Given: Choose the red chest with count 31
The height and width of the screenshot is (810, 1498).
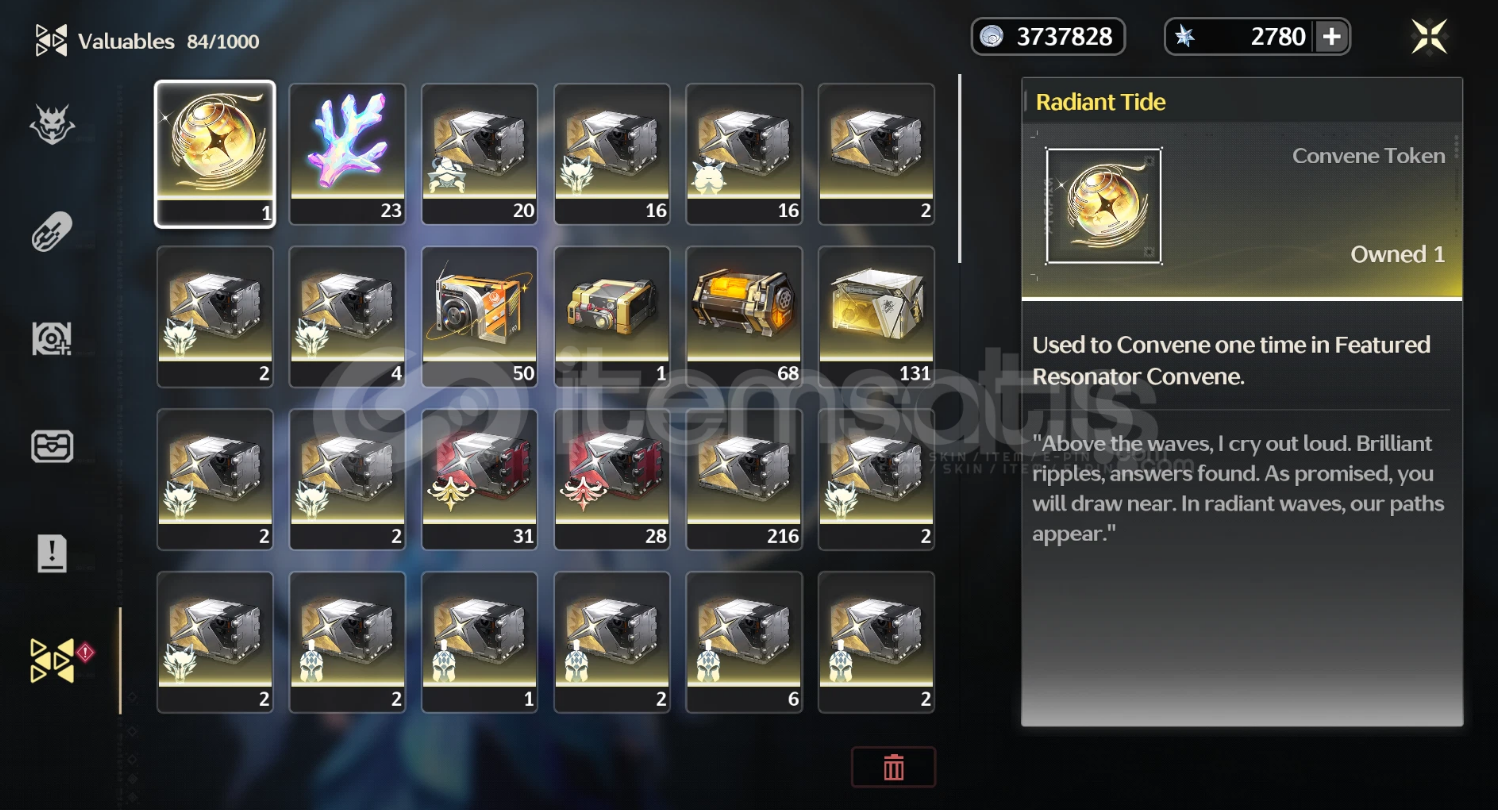Looking at the screenshot, I should click(x=479, y=479).
